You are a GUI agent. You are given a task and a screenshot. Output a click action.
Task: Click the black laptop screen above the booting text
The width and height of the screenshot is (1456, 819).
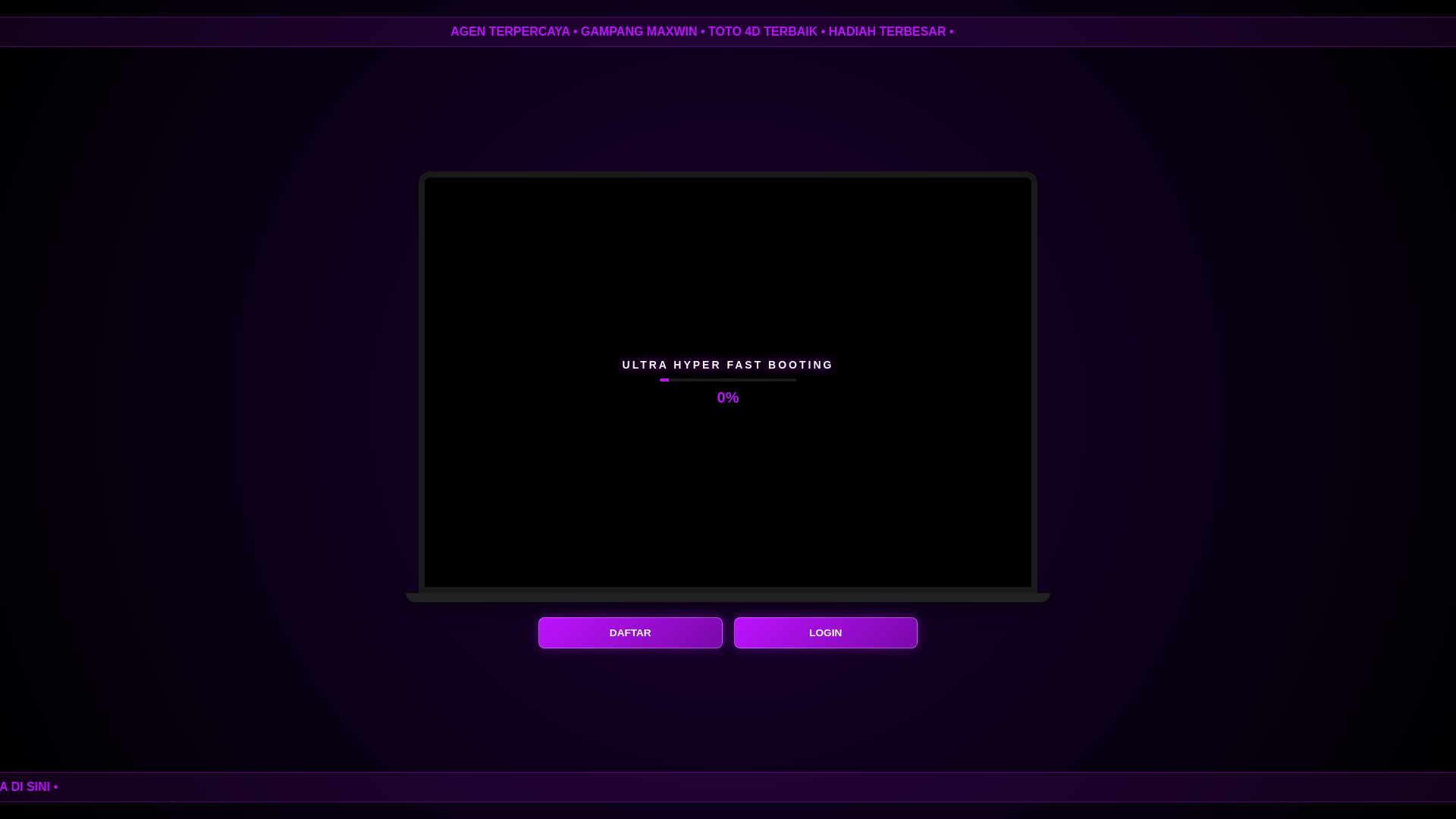click(x=728, y=265)
